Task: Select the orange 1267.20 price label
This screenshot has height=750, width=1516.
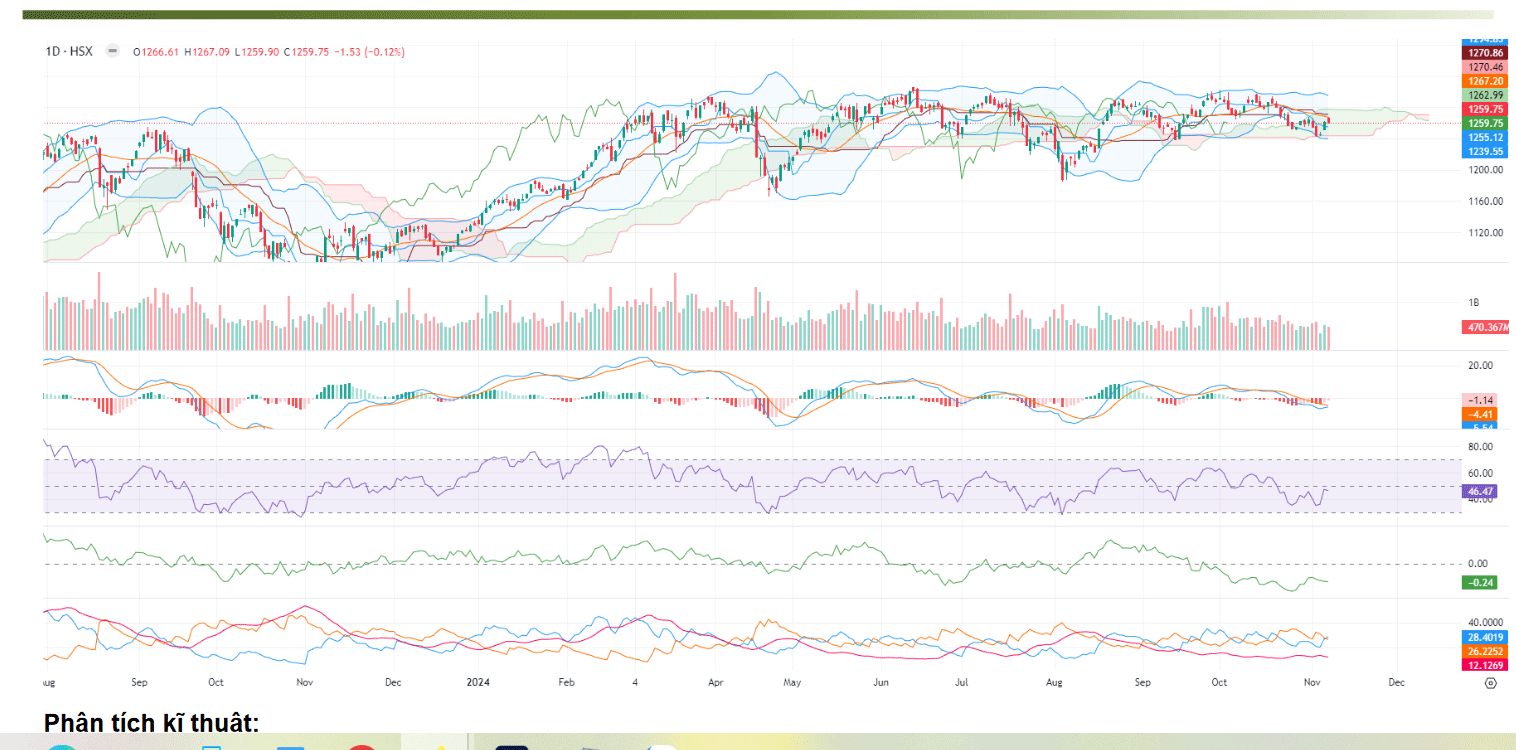Action: [1485, 80]
